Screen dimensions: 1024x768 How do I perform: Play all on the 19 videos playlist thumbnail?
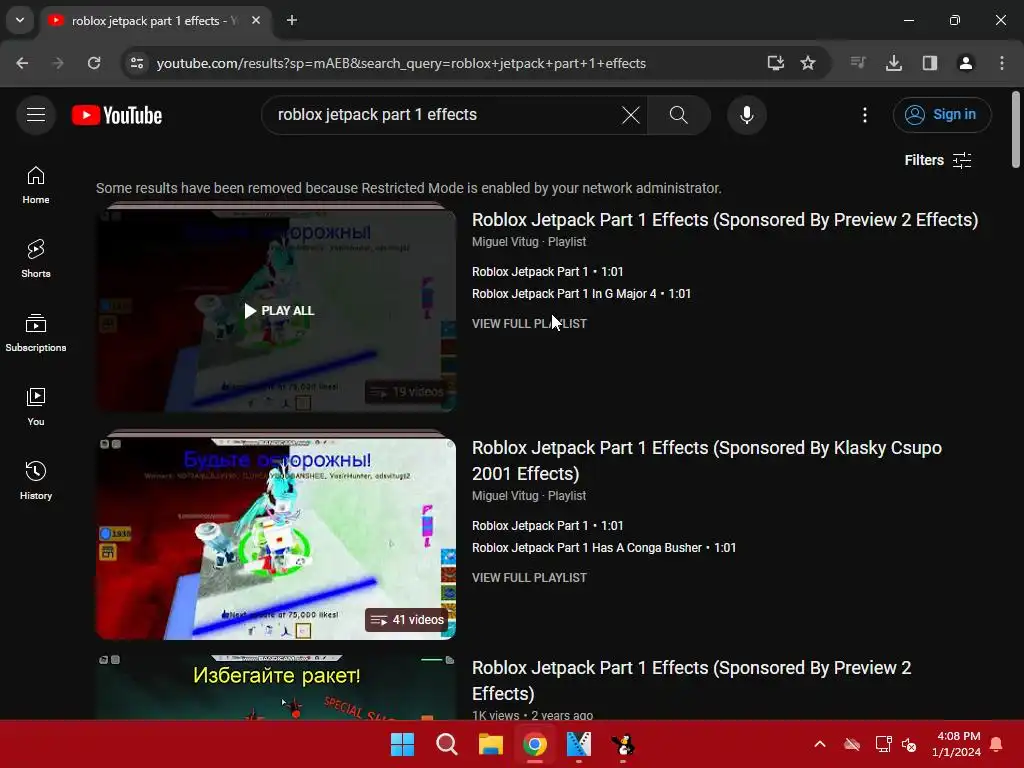coord(276,310)
